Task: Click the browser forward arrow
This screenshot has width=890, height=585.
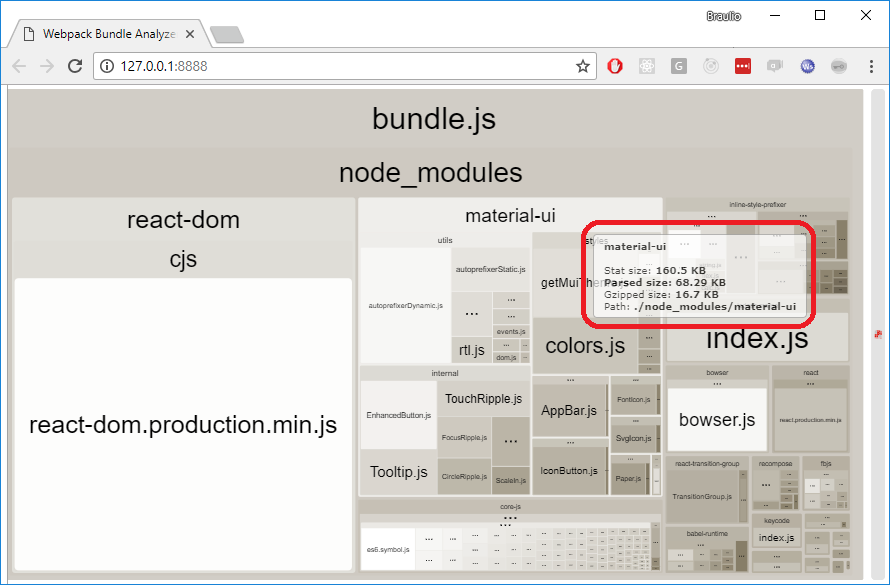Action: point(47,66)
